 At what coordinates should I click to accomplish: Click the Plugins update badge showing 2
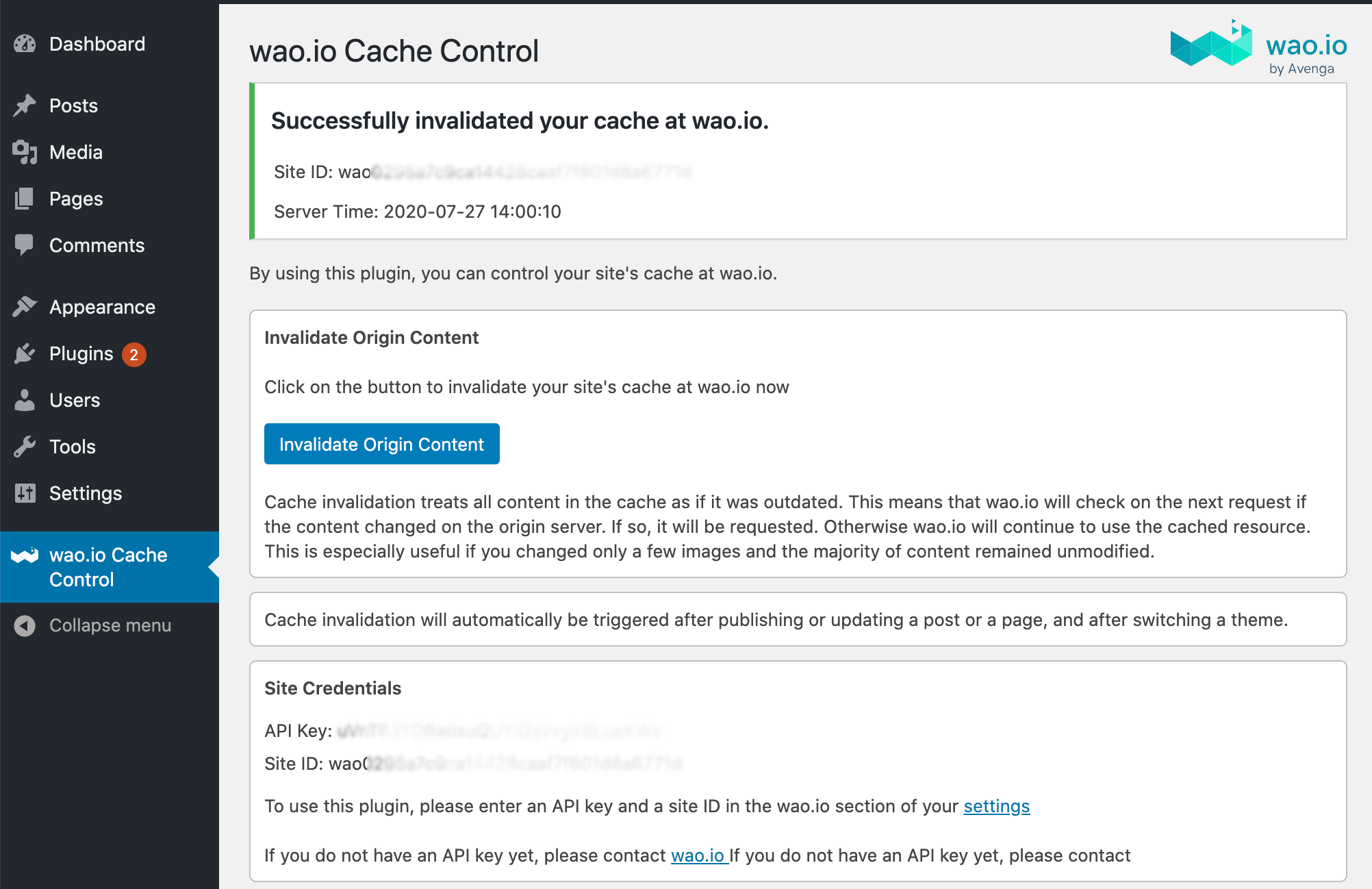click(x=134, y=354)
